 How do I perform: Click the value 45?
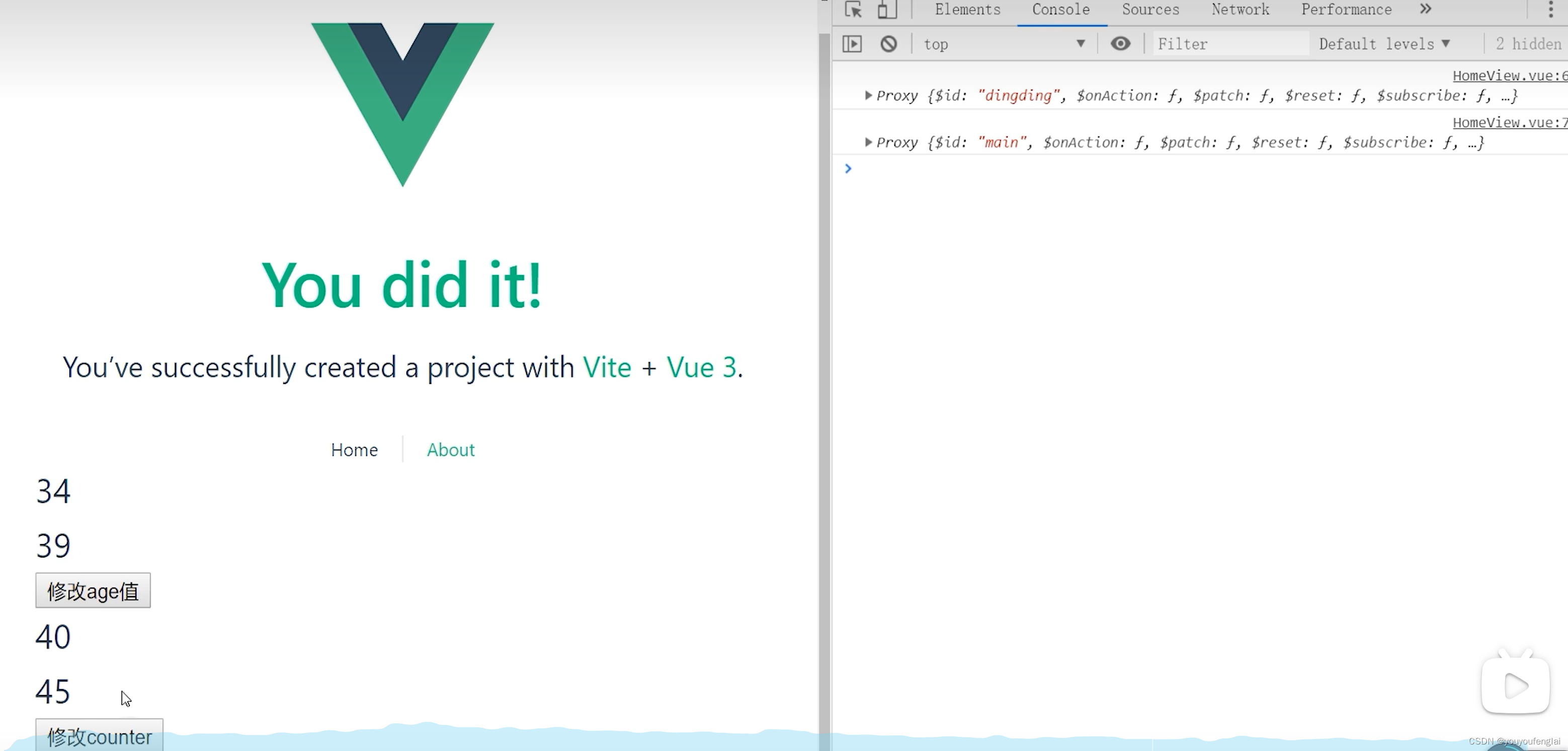(x=53, y=692)
